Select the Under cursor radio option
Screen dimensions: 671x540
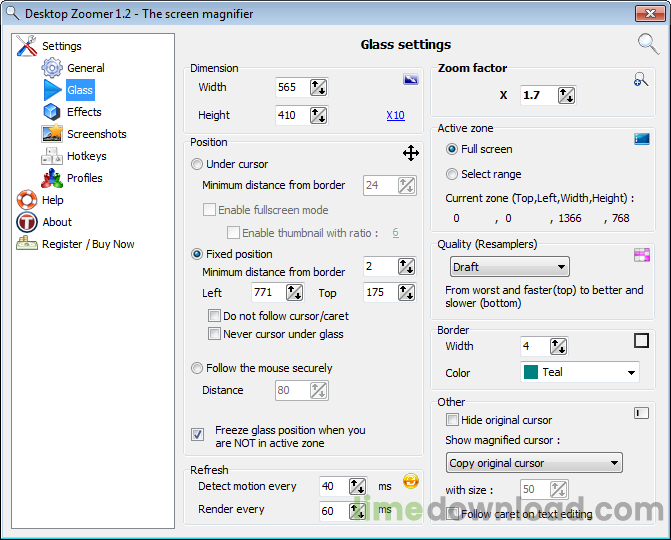[x=197, y=164]
